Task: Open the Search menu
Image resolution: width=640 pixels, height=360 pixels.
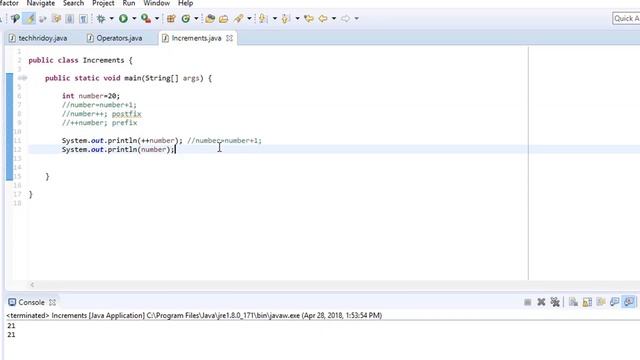Action: coord(73,3)
